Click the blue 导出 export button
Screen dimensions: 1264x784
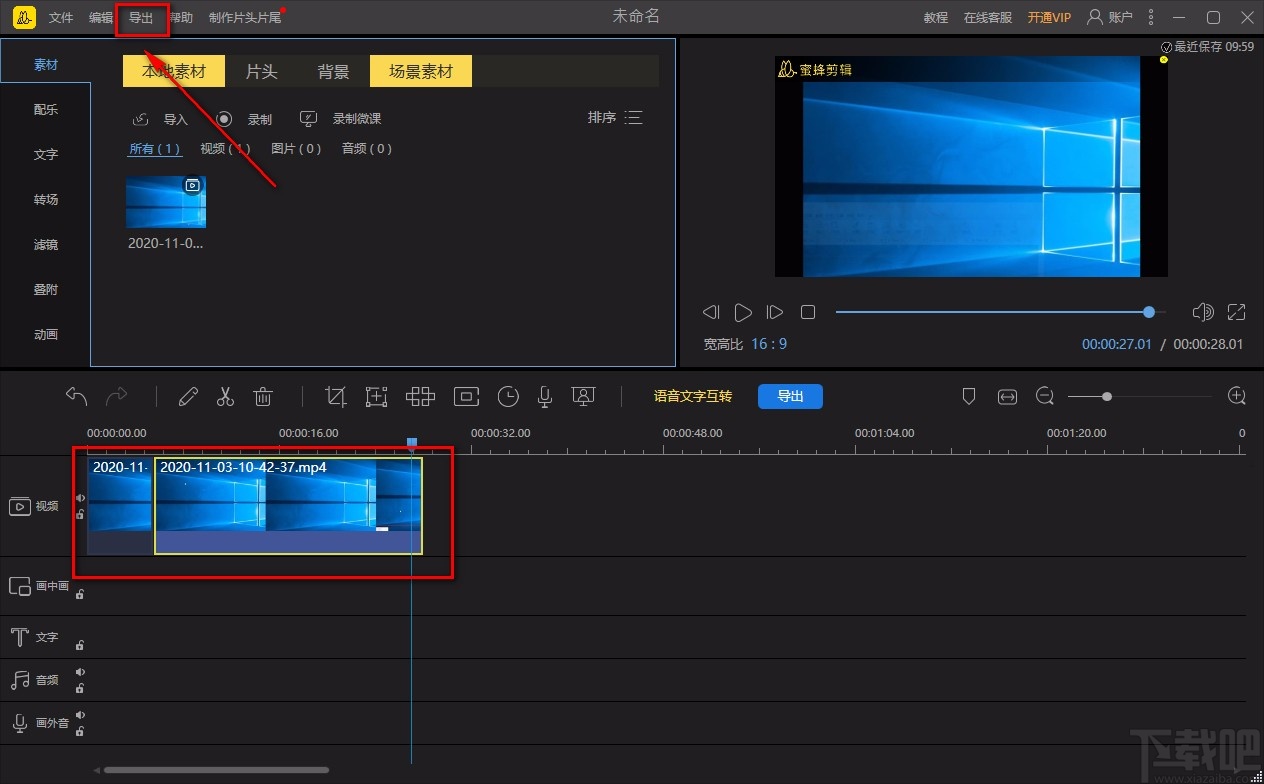click(790, 396)
